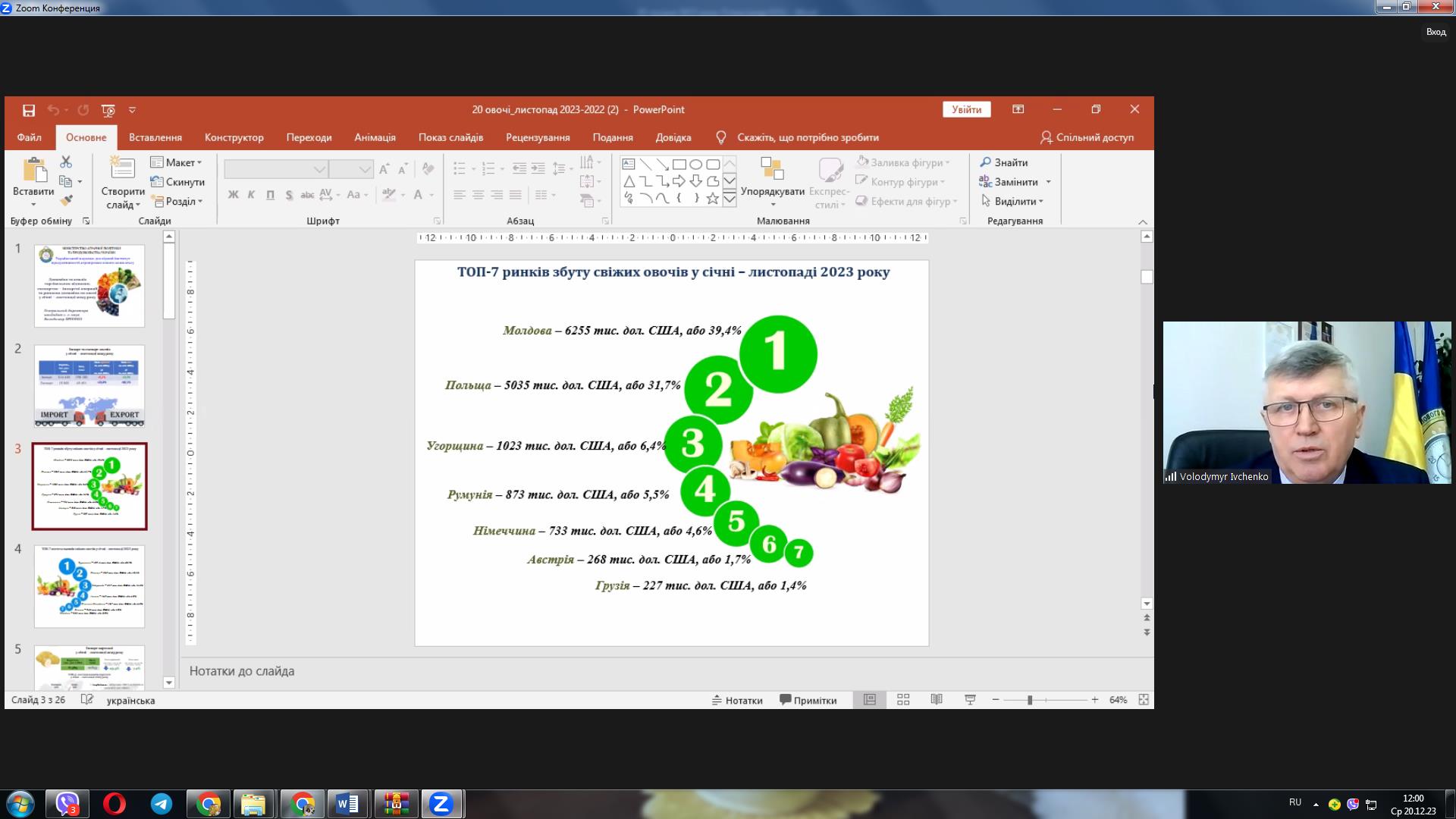Expand the Виділити select dropdown
Viewport: 1456px width, 819px height.
click(x=1013, y=202)
